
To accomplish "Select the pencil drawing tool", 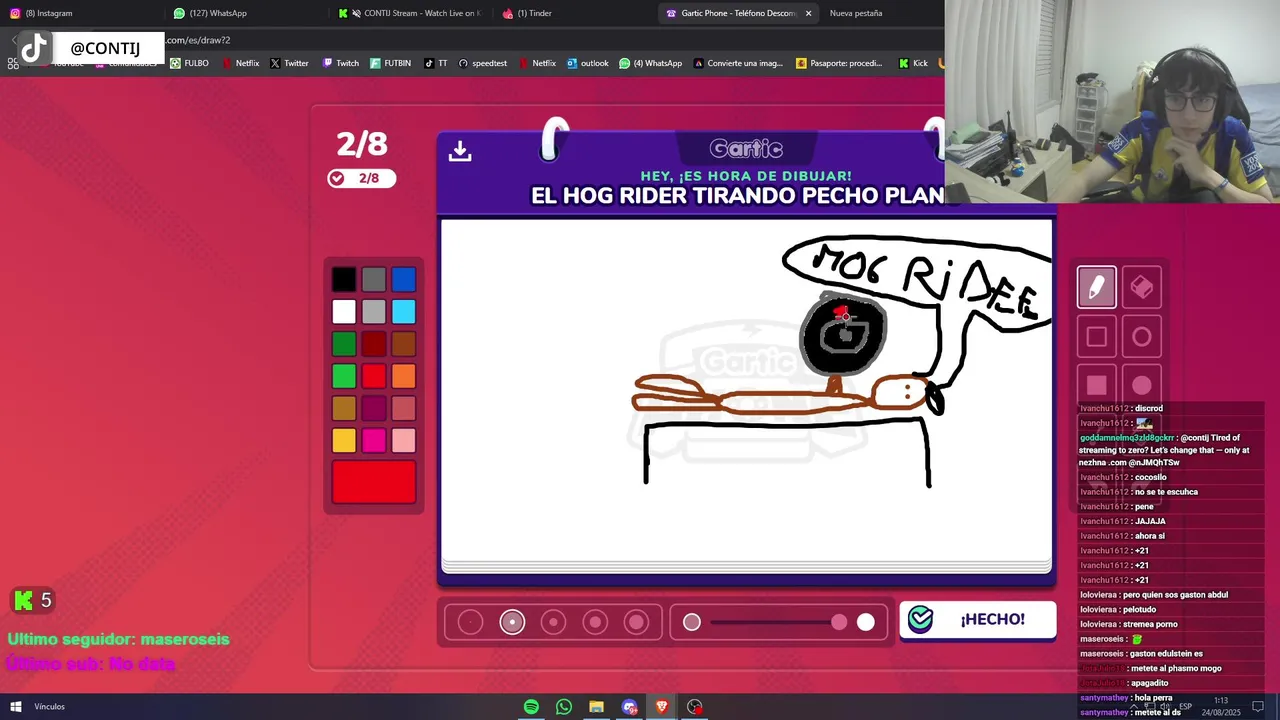I will [1096, 288].
